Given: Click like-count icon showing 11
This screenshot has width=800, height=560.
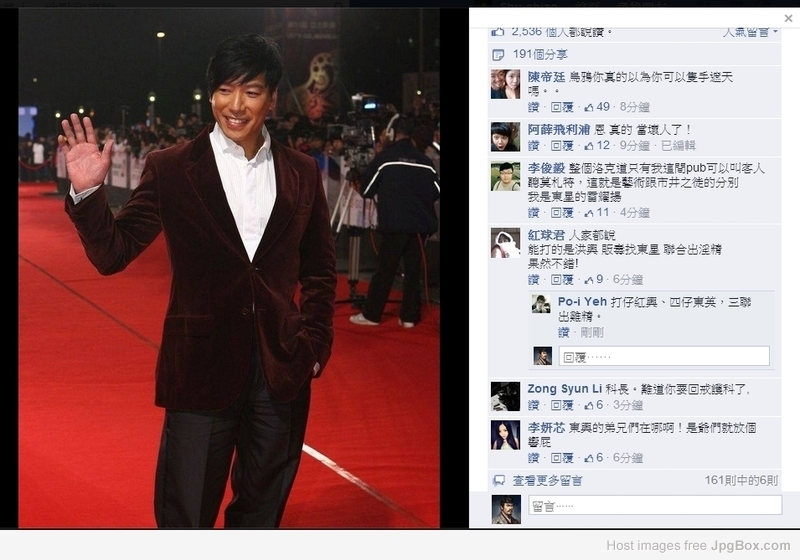Looking at the screenshot, I should [x=589, y=213].
